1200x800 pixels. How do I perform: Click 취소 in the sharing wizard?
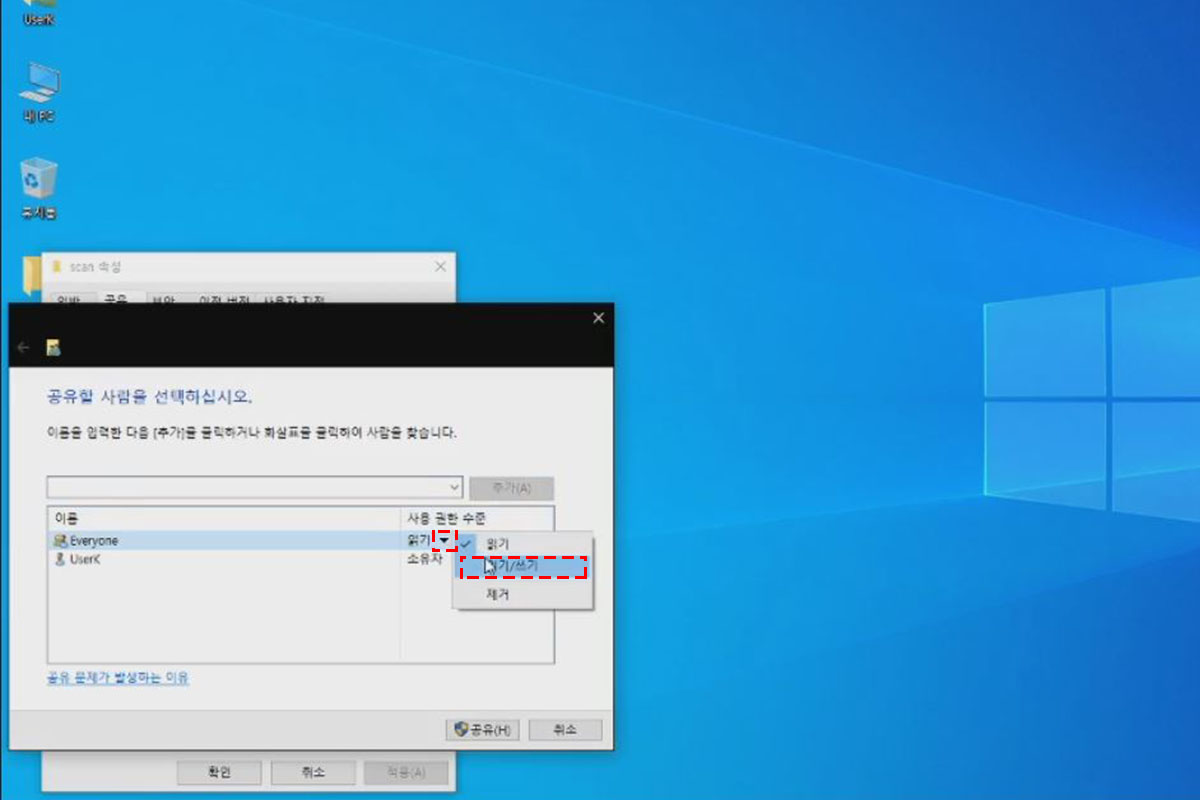click(x=565, y=730)
